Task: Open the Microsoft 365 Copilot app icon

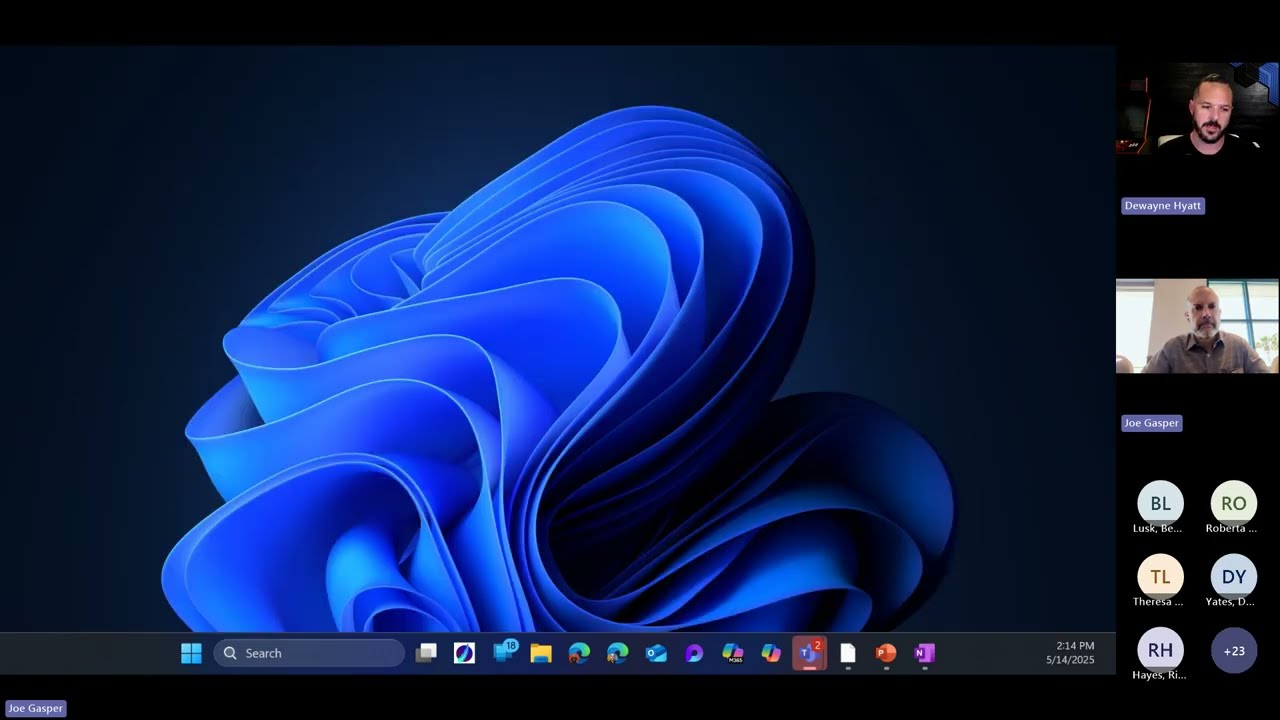Action: click(x=733, y=653)
